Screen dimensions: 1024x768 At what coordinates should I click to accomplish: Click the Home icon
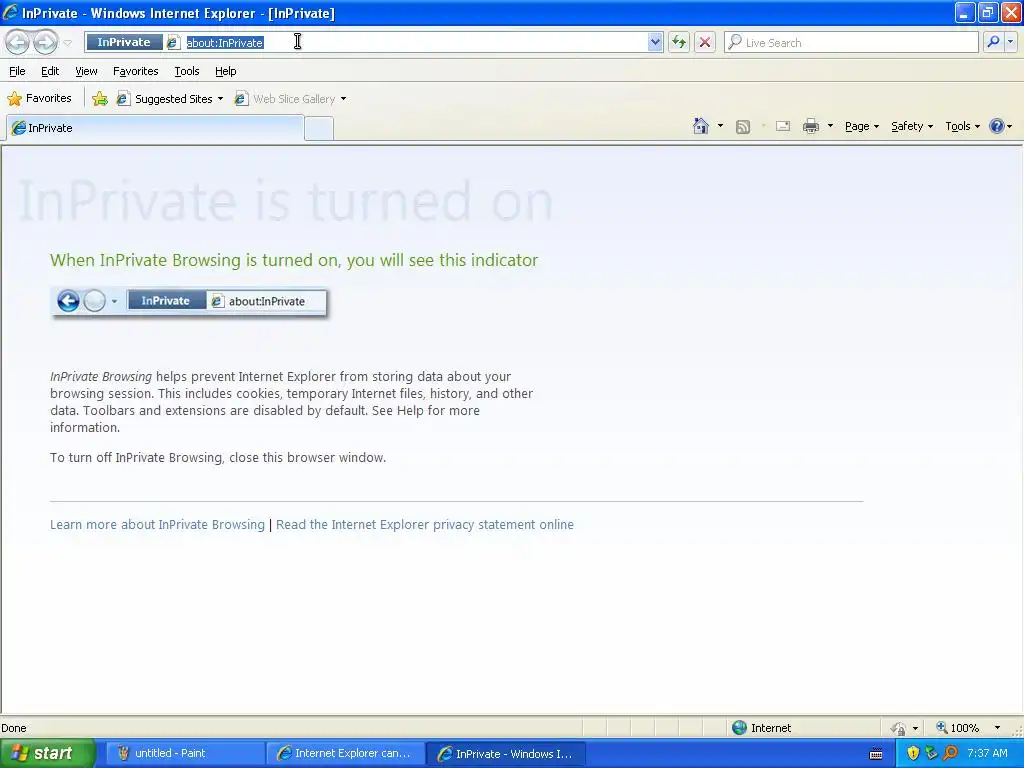click(701, 126)
